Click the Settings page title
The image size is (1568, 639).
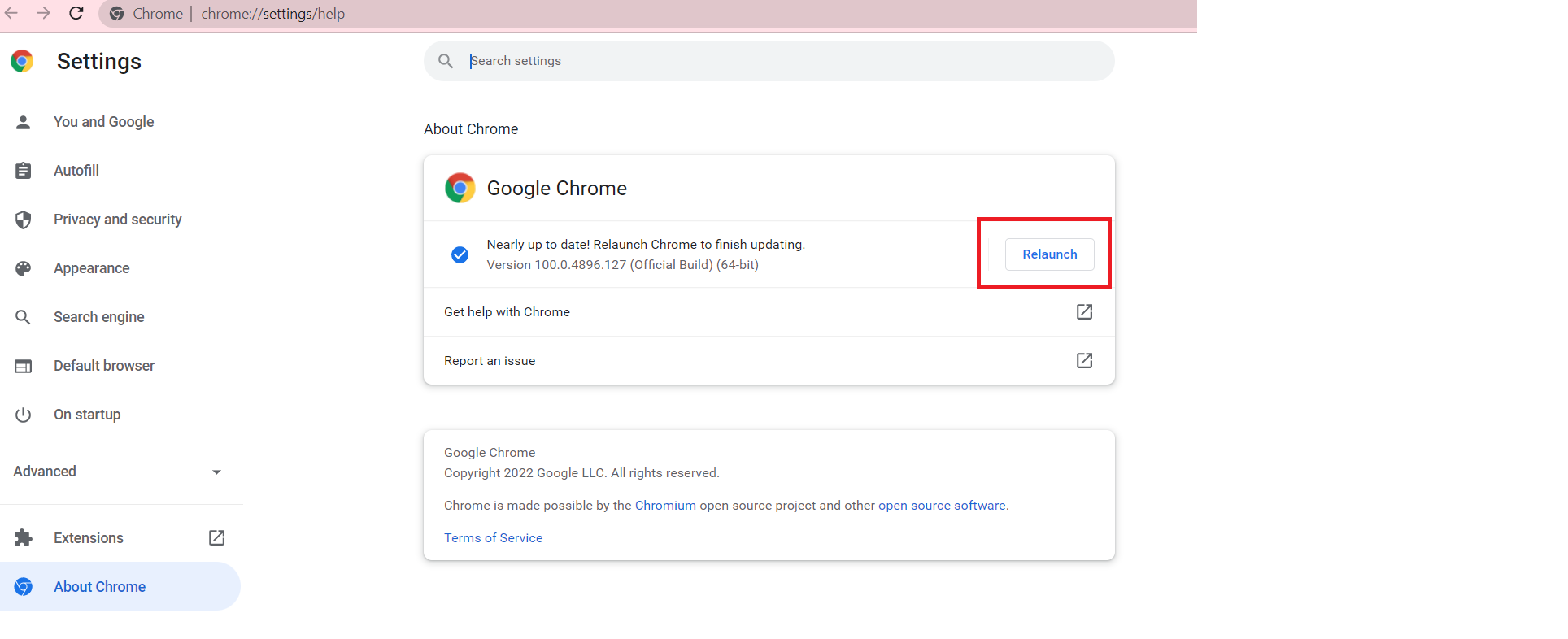[99, 62]
